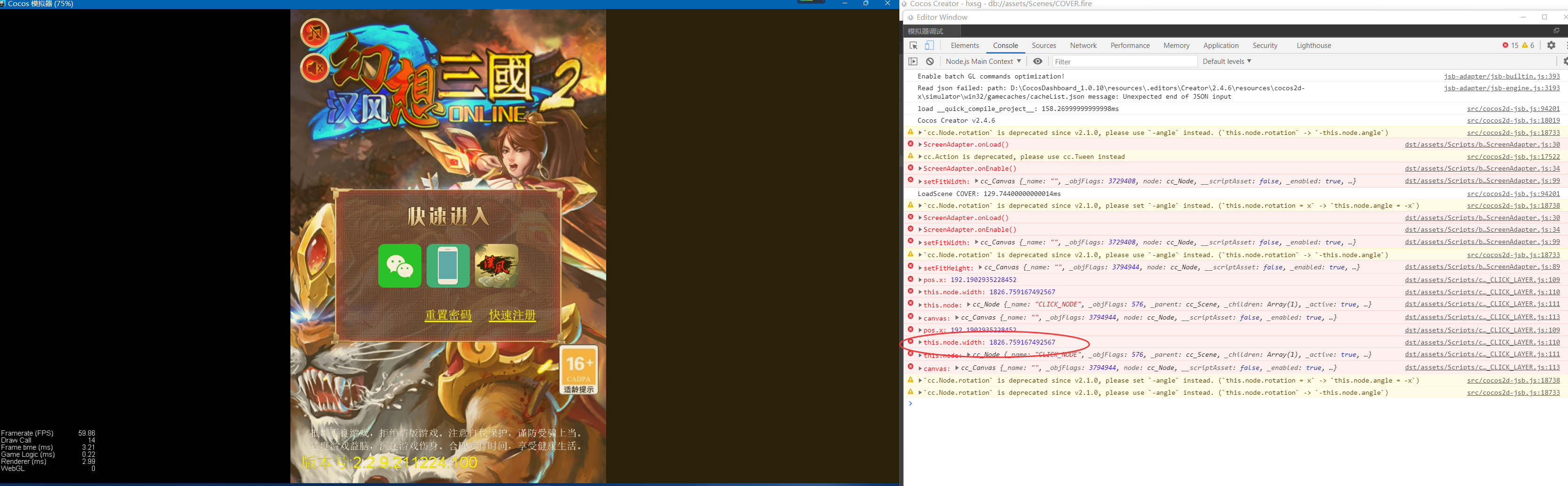Image resolution: width=1568 pixels, height=486 pixels.
Task: Open the src/cocos2d-jsb.js:18019 source link
Action: (1513, 121)
